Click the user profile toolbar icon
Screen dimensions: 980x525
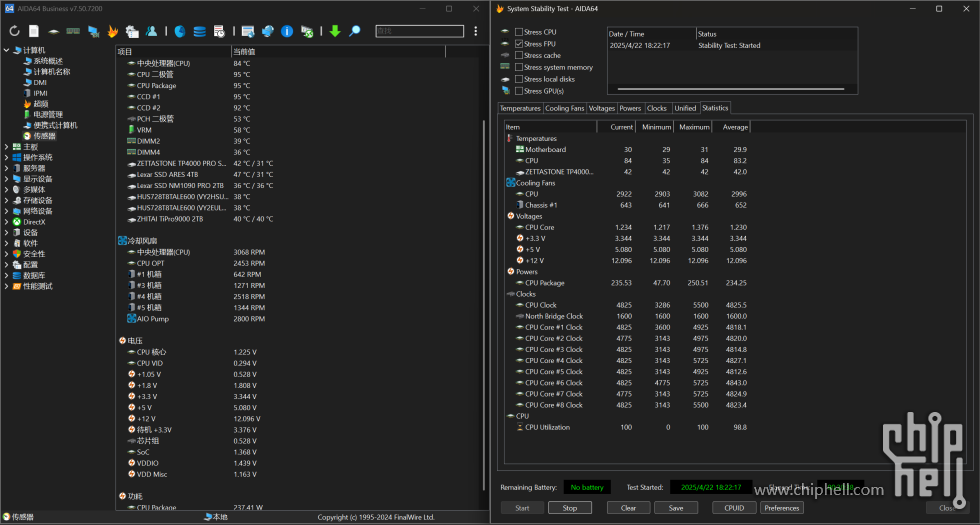[151, 31]
